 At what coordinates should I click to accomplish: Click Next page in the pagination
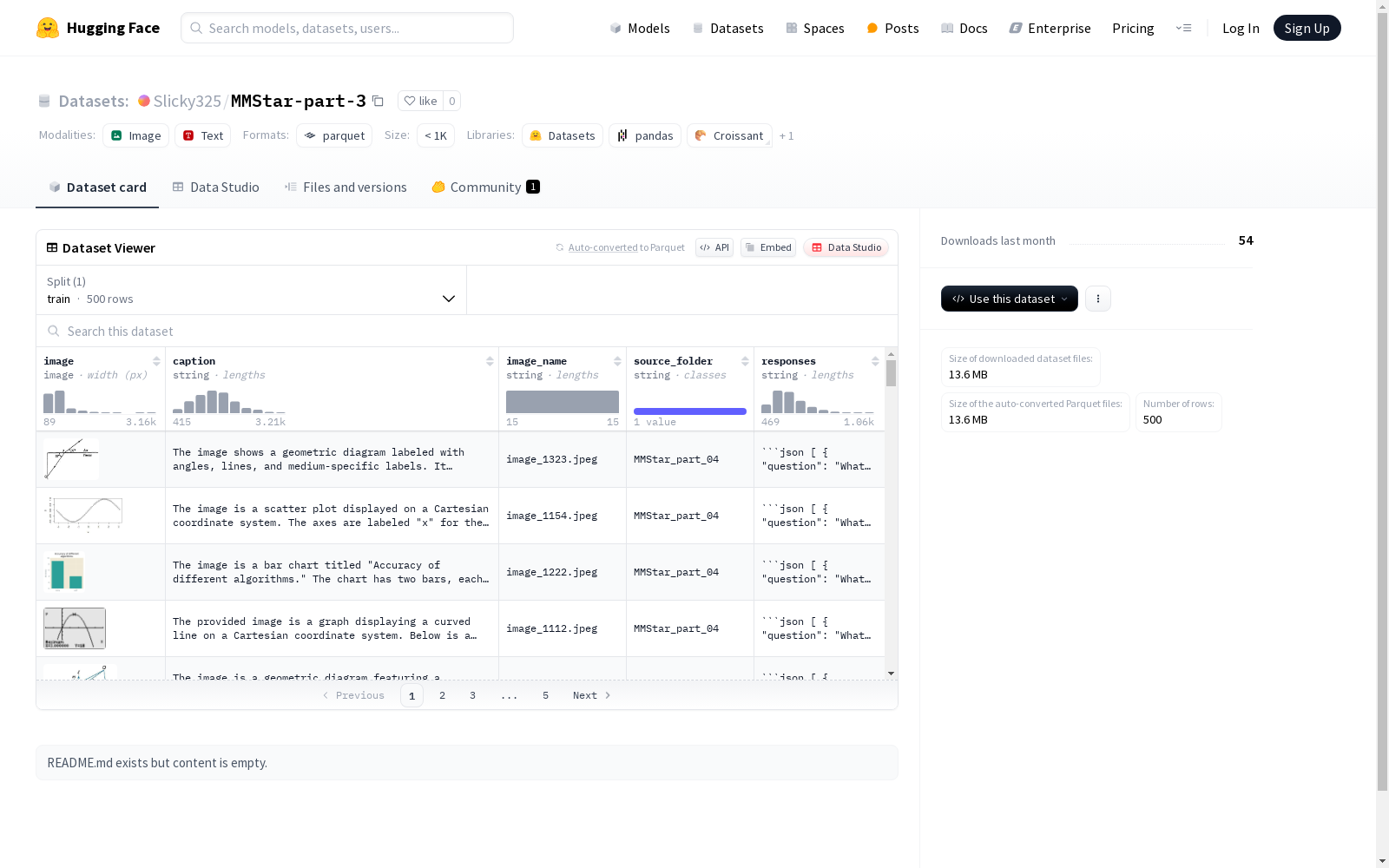point(591,695)
